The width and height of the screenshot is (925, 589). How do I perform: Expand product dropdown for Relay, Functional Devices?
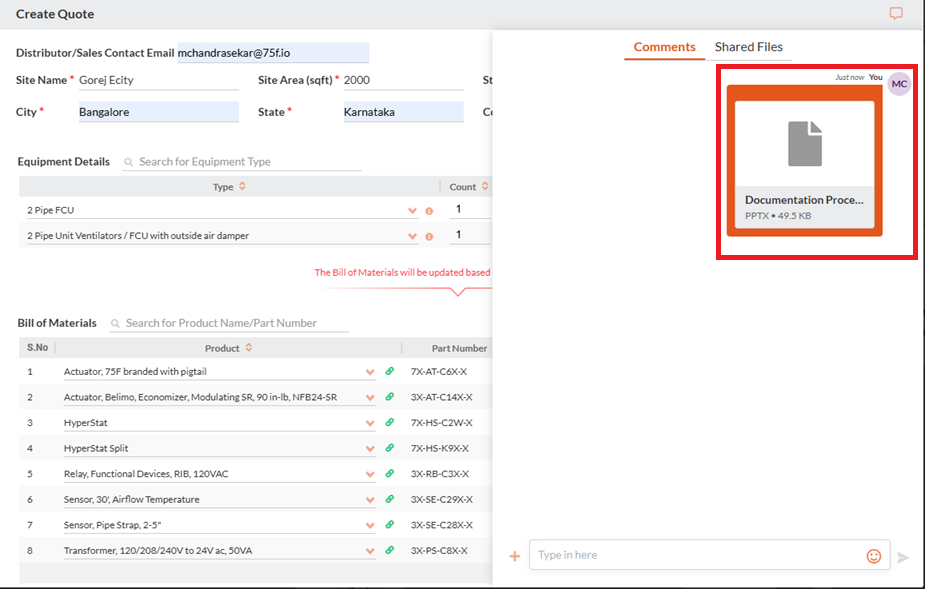(370, 475)
